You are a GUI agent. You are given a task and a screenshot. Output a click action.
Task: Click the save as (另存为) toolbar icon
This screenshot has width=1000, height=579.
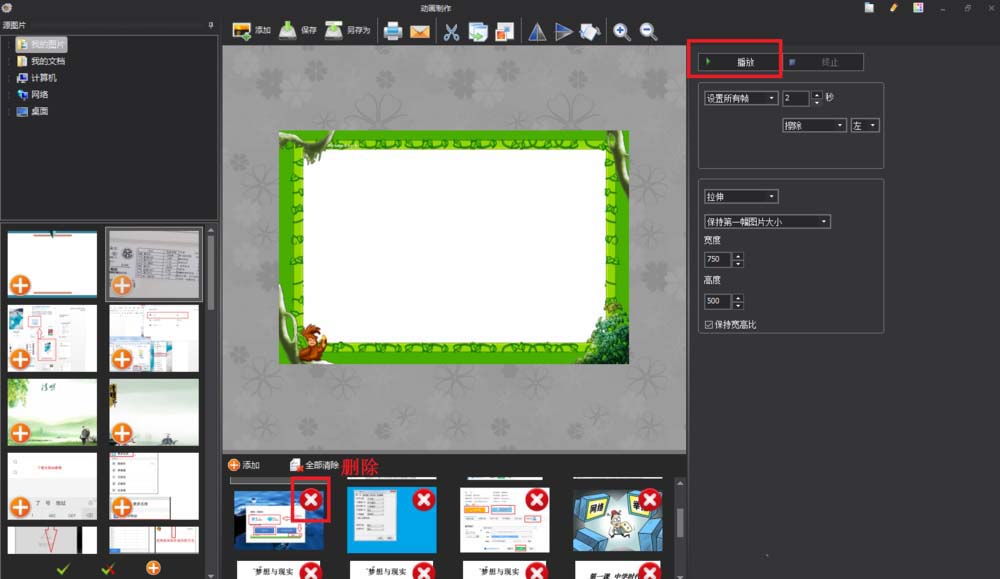point(334,31)
